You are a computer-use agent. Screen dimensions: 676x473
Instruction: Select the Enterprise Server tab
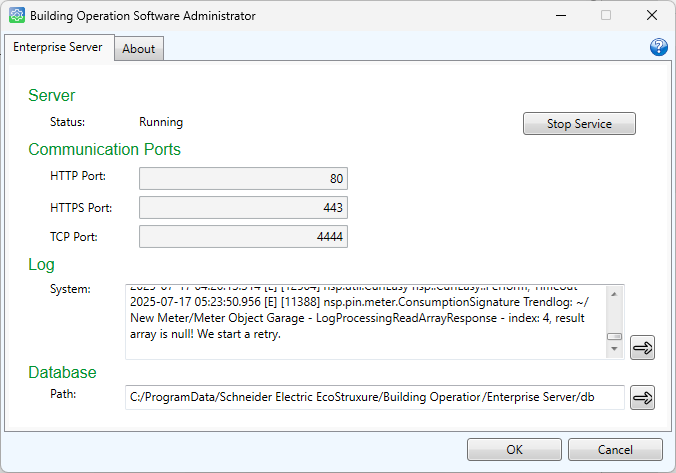pos(58,47)
